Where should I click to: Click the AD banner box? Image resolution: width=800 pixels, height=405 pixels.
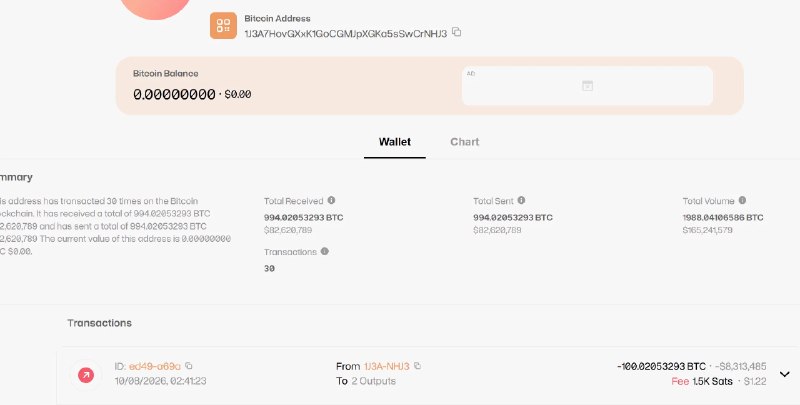tap(587, 86)
